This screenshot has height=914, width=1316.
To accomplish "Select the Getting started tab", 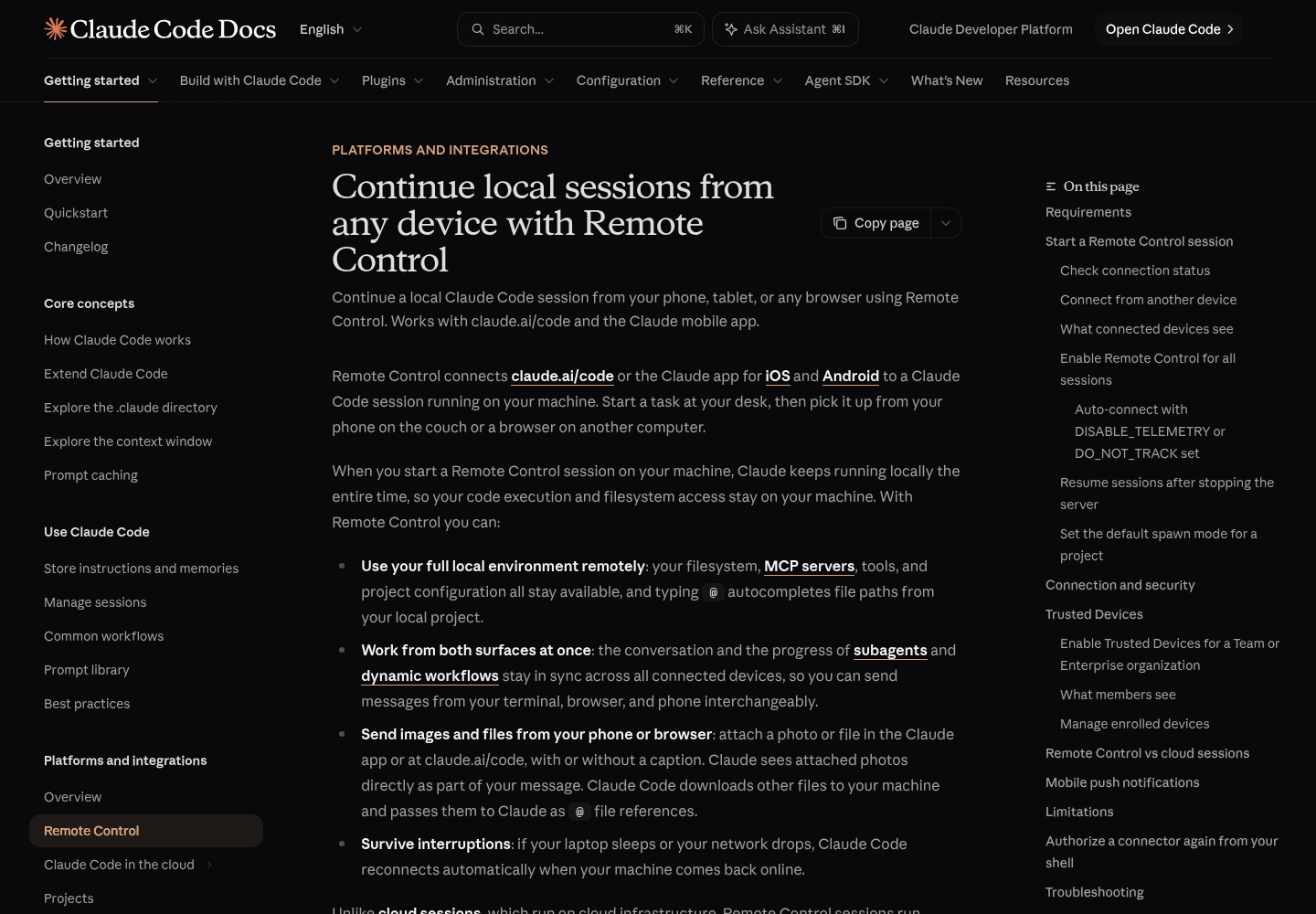I will point(101,80).
